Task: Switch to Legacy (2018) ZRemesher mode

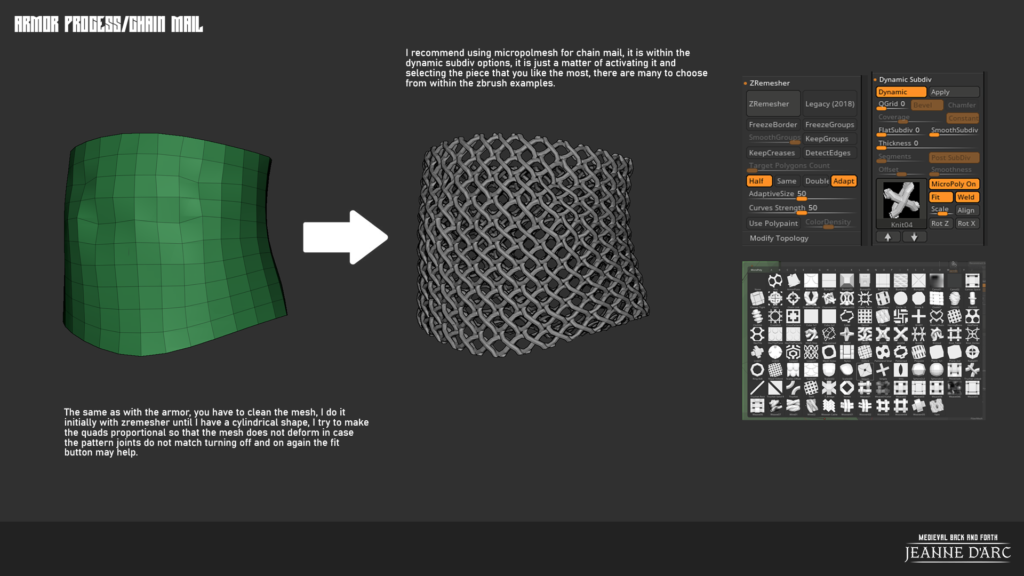Action: [x=829, y=104]
